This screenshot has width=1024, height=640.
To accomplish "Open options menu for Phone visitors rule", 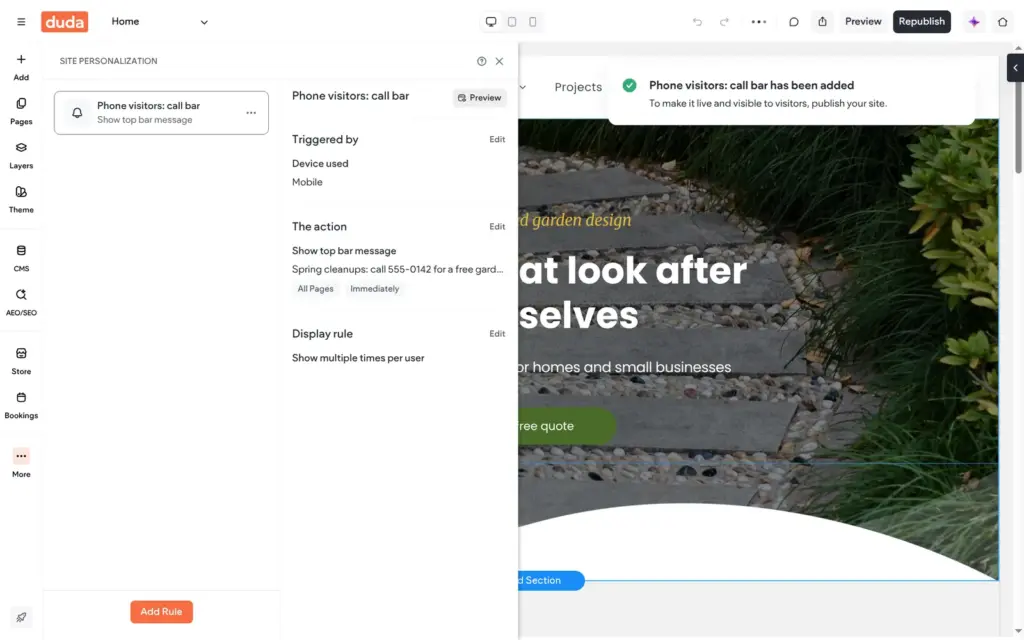I will [251, 113].
